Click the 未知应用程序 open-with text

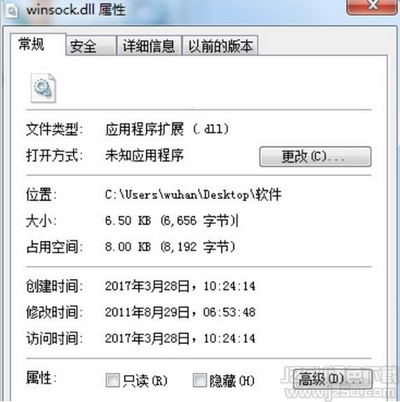point(144,155)
